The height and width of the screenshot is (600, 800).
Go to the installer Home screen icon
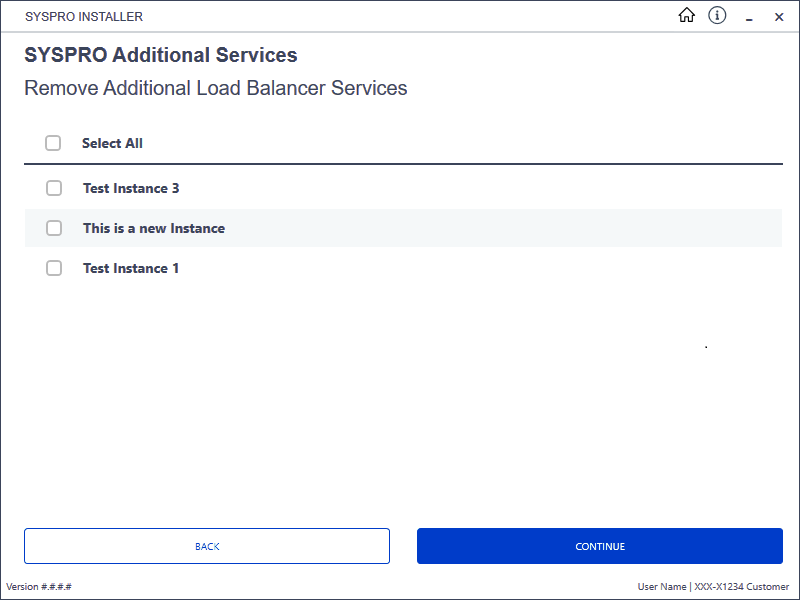coord(686,15)
